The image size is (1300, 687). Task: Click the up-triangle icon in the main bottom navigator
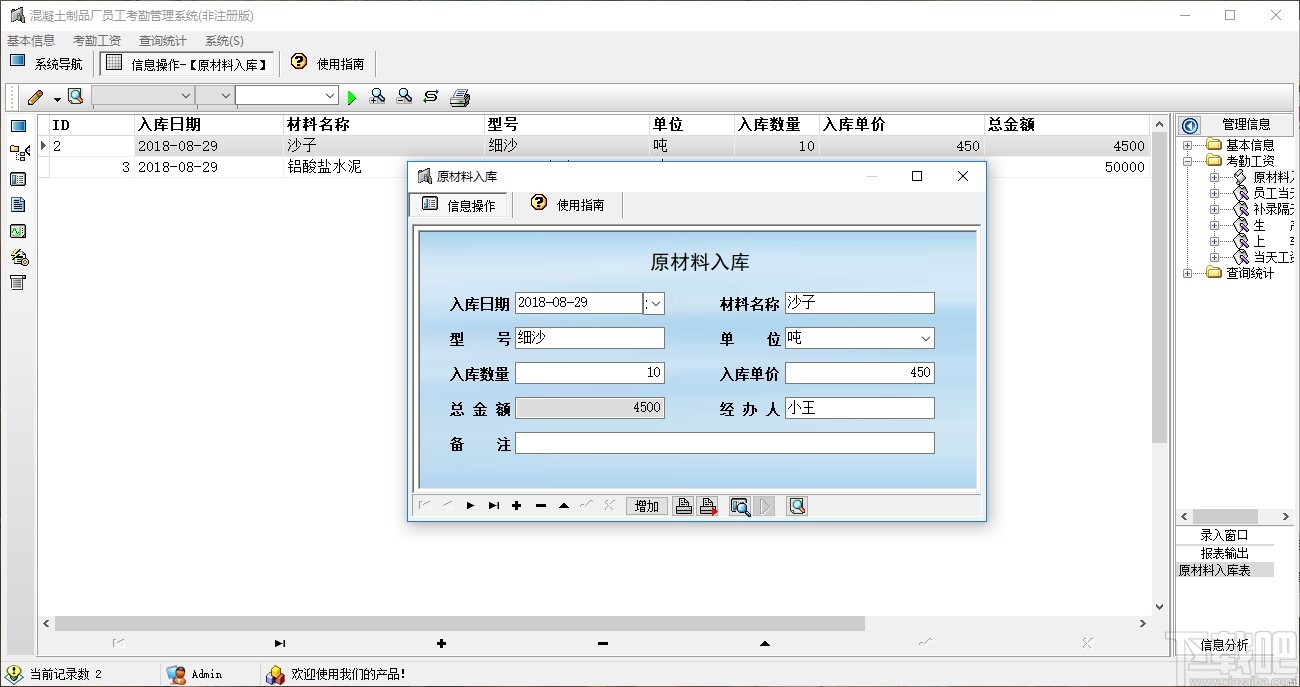(765, 643)
